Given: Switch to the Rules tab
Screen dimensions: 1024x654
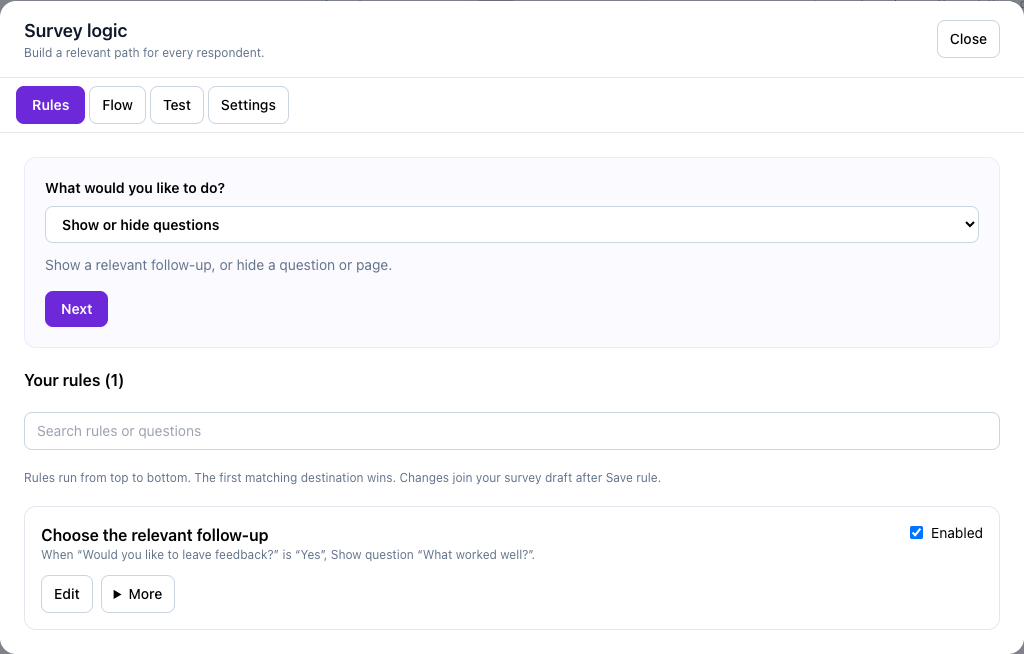Looking at the screenshot, I should tap(50, 105).
